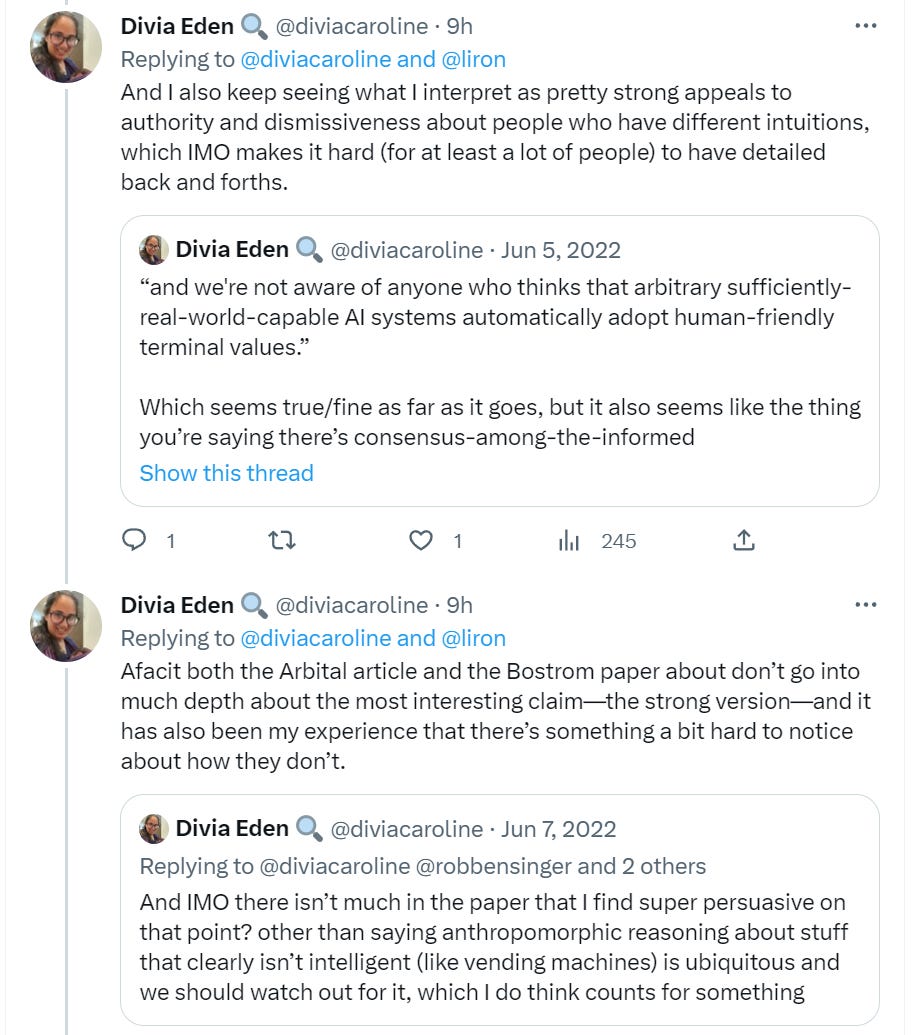This screenshot has height=1035, width=912.
Task: Click 'Show this thread' link
Action: 226,473
